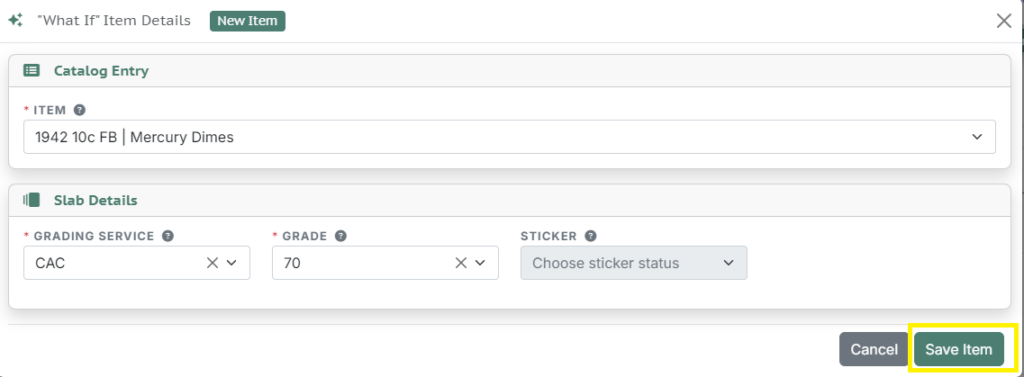Click the Cancel button

874,350
